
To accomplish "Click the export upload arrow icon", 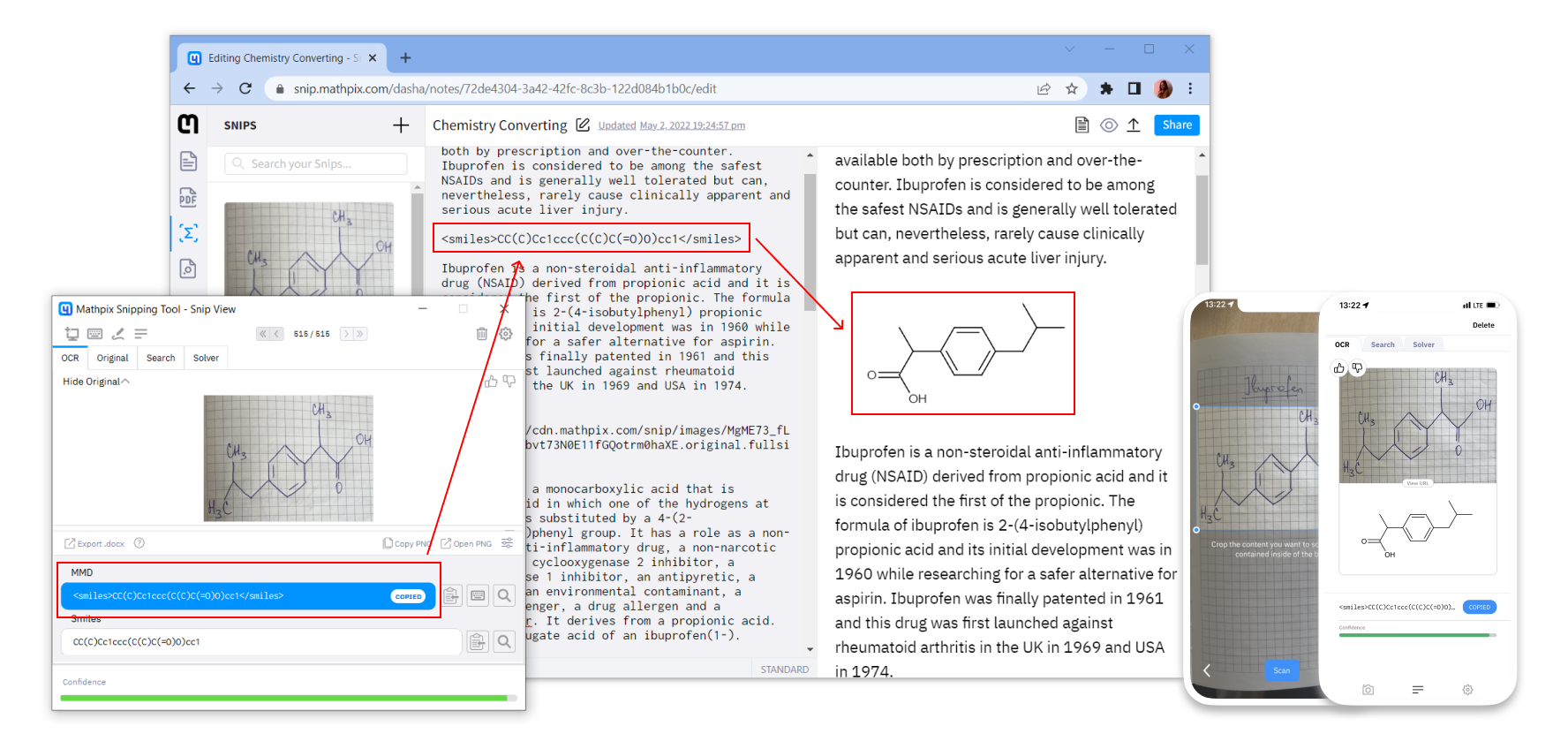I will coord(1134,125).
